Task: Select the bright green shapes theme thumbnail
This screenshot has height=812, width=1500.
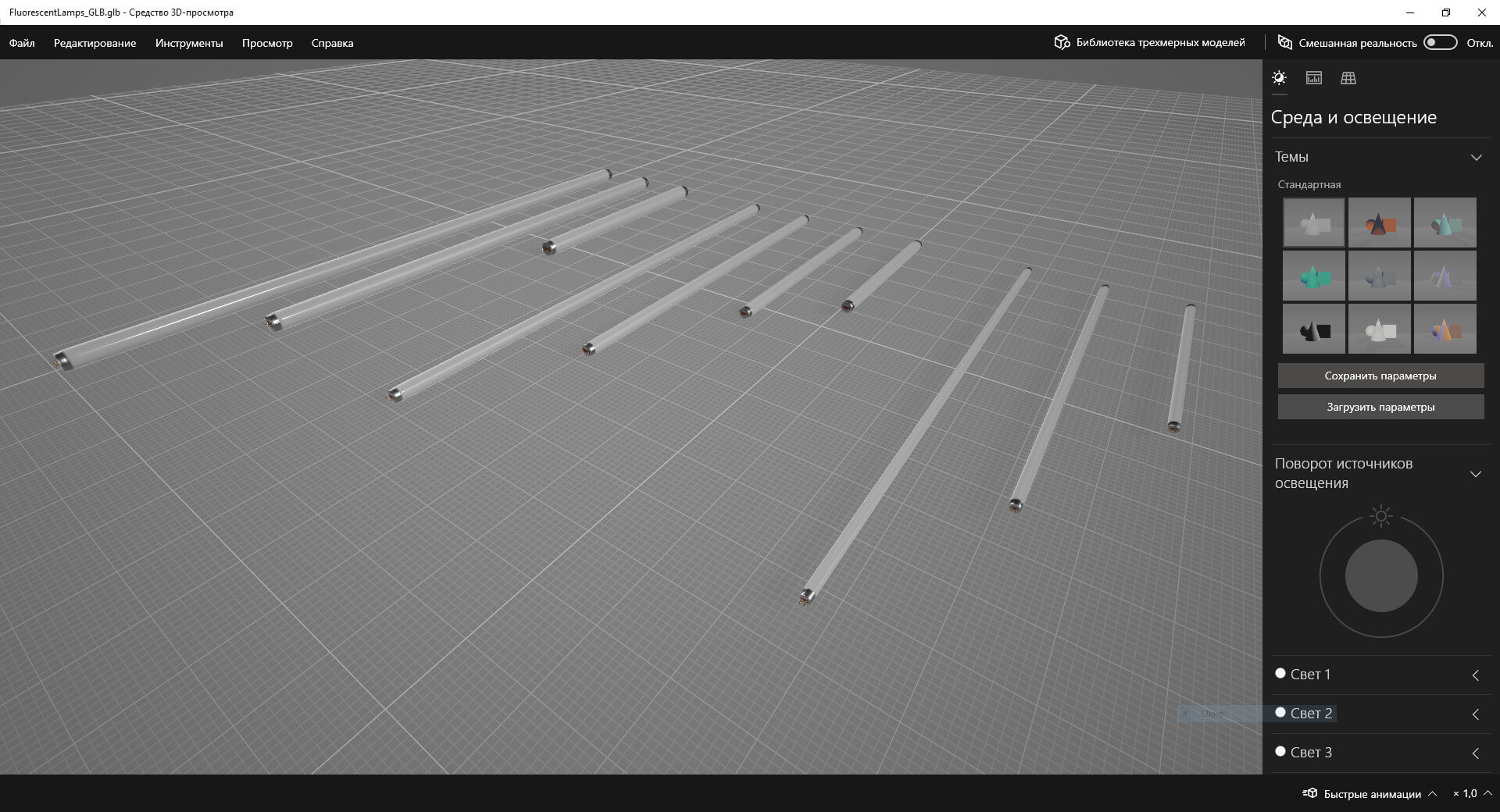Action: pyautogui.click(x=1313, y=276)
